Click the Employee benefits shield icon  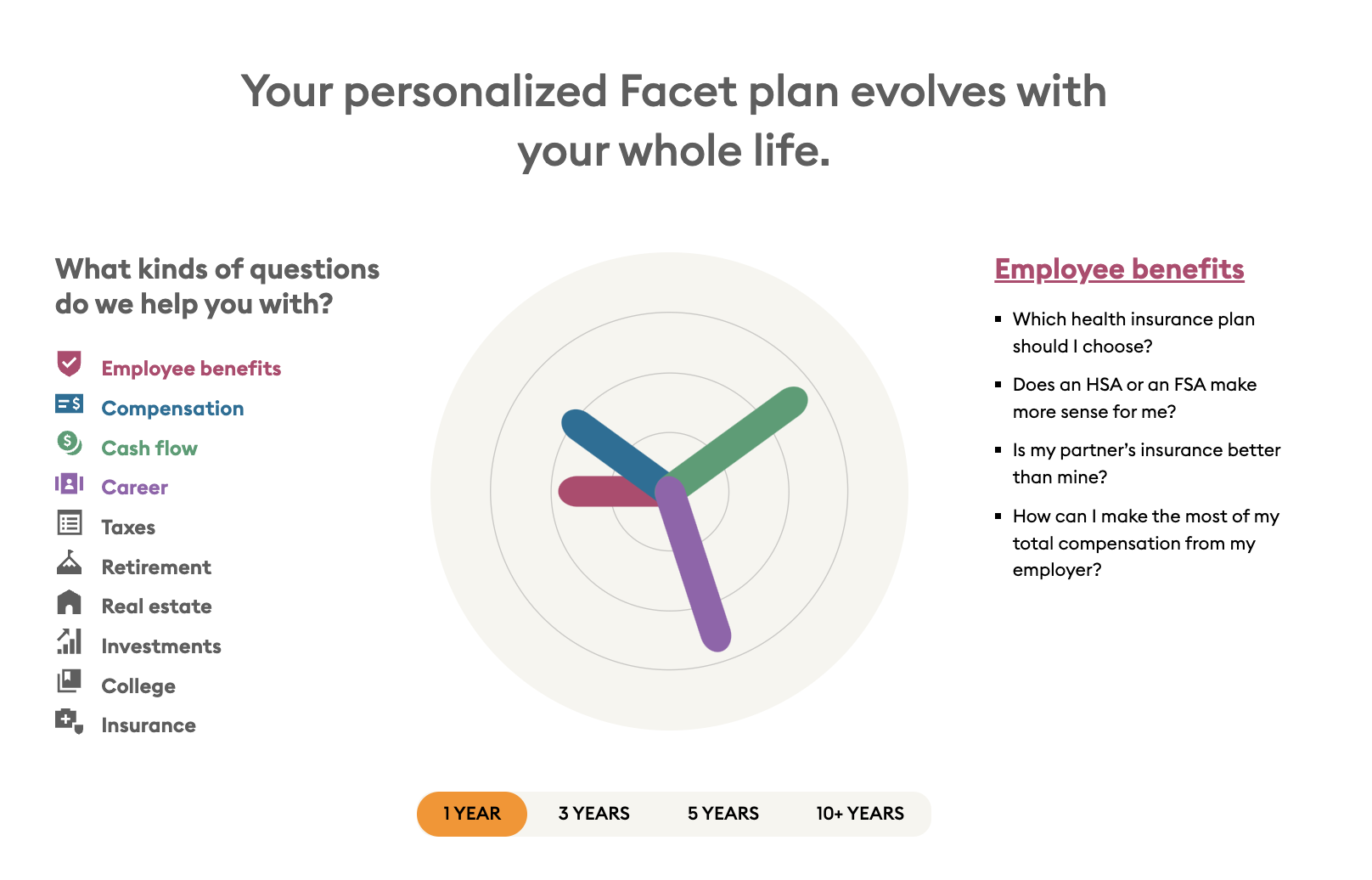[x=69, y=364]
